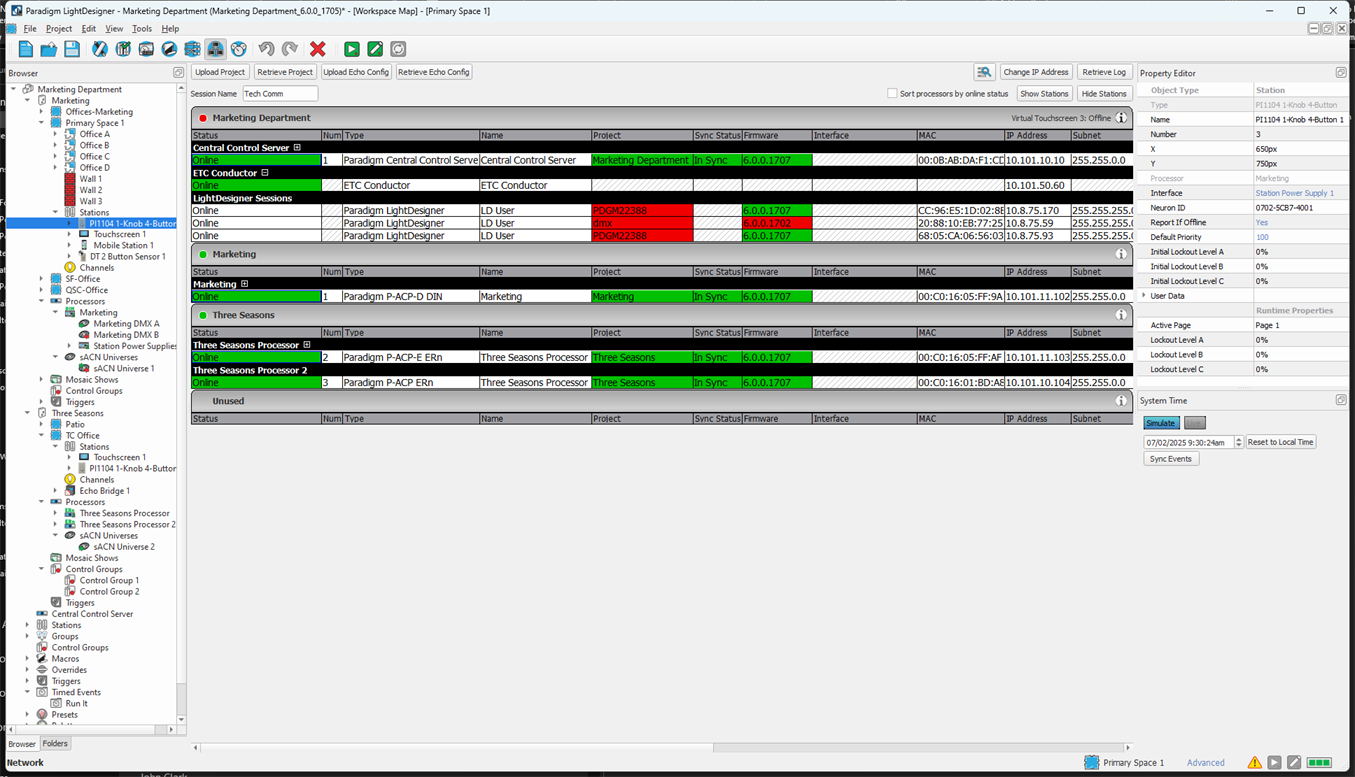Open project using the folder icon
The height and width of the screenshot is (777, 1355).
tap(48, 49)
